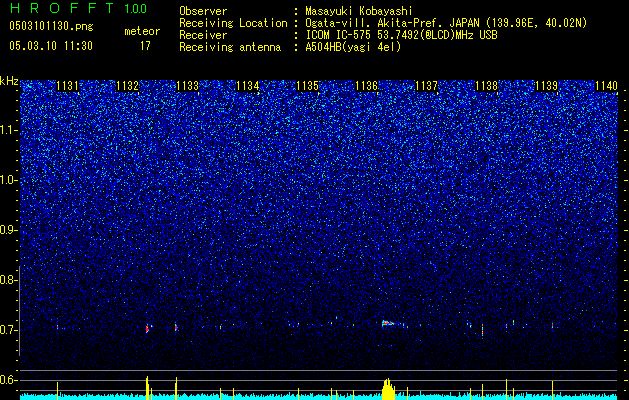
Task: Click the 1.1 kHz frequency label
Action: click(x=9, y=130)
